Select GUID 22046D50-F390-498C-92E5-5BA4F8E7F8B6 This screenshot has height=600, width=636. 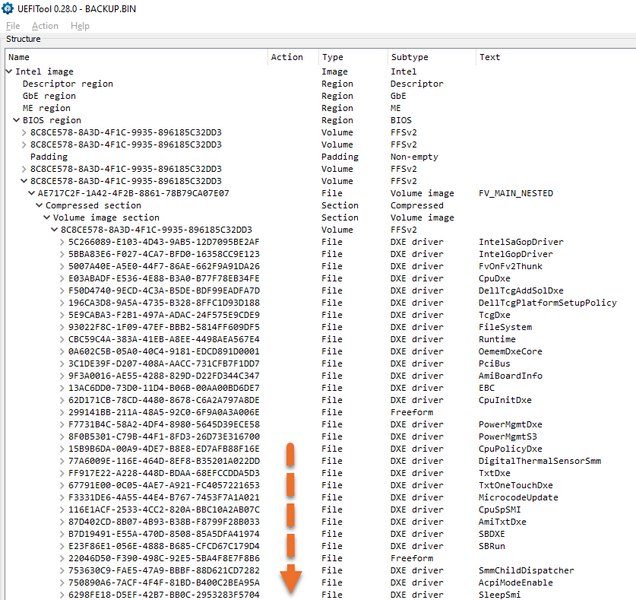(x=164, y=558)
